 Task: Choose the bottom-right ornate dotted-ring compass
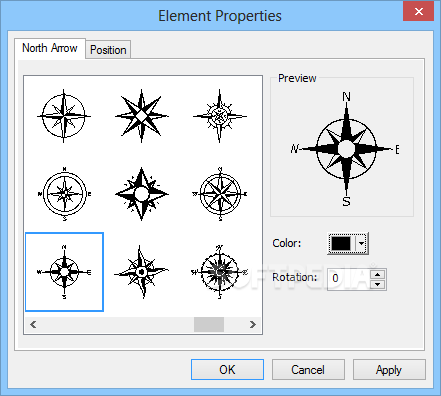coord(220,272)
